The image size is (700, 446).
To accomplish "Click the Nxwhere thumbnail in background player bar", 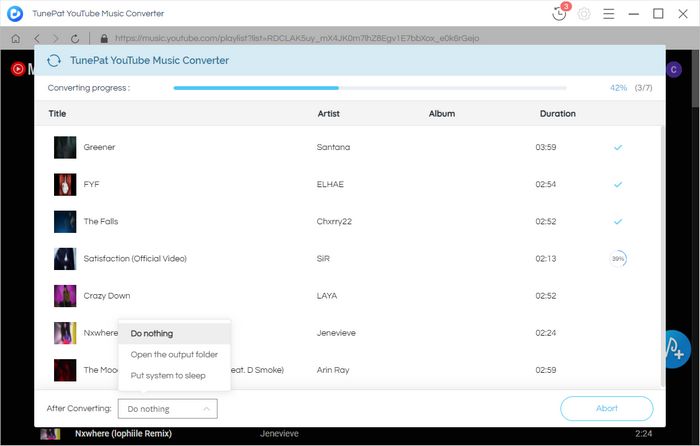I will tap(50, 433).
